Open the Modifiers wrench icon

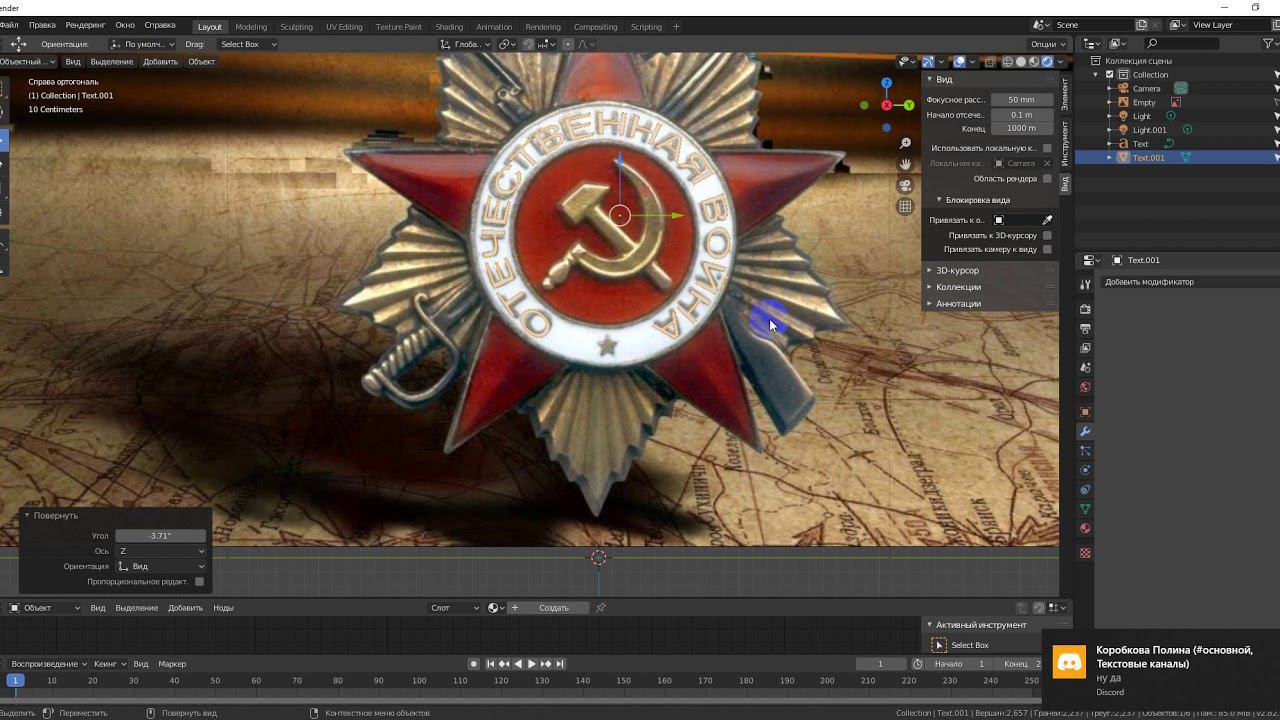[1085, 431]
